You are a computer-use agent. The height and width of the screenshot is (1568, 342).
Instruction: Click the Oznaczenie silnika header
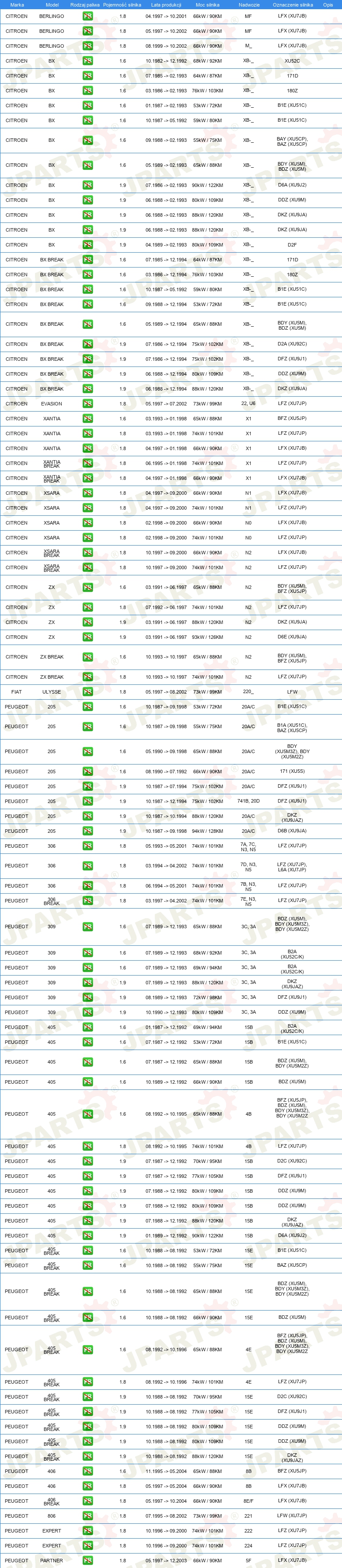point(293,5)
